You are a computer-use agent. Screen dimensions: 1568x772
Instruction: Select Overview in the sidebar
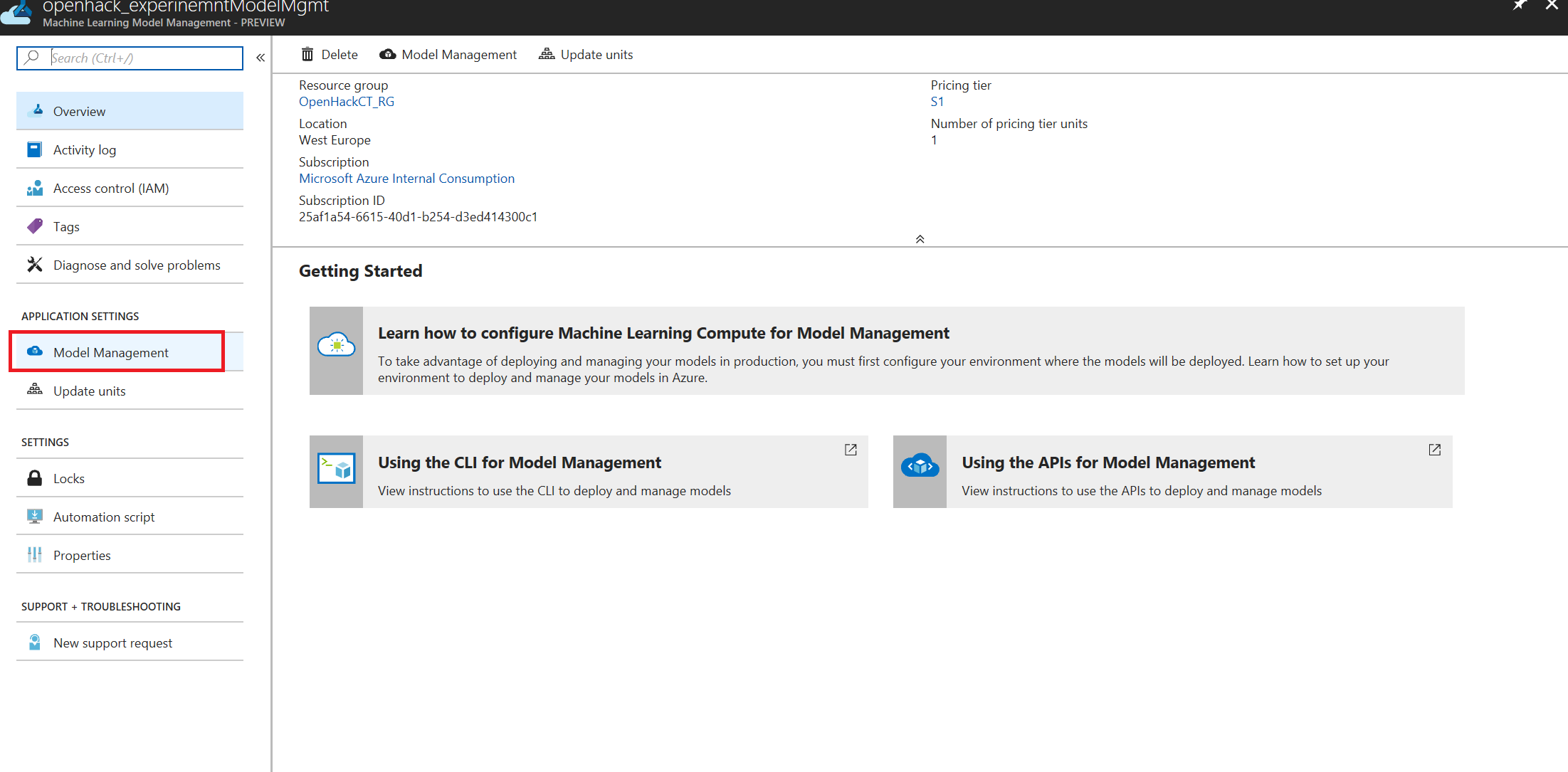pyautogui.click(x=130, y=111)
